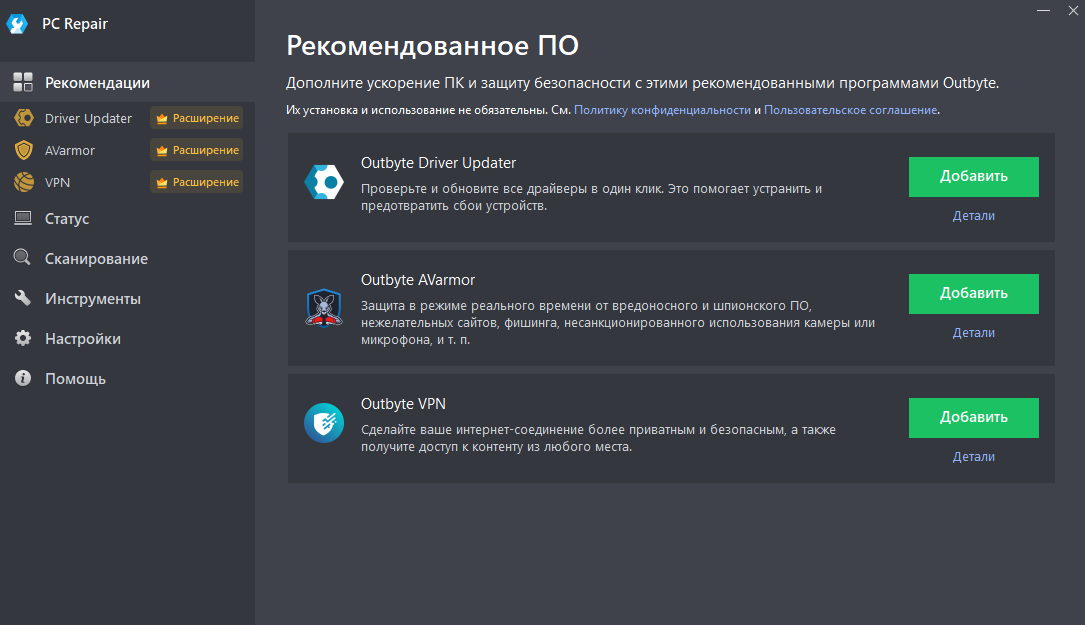Click Расширение badge next to VPN
Screen dimensions: 1085x625
197,182
